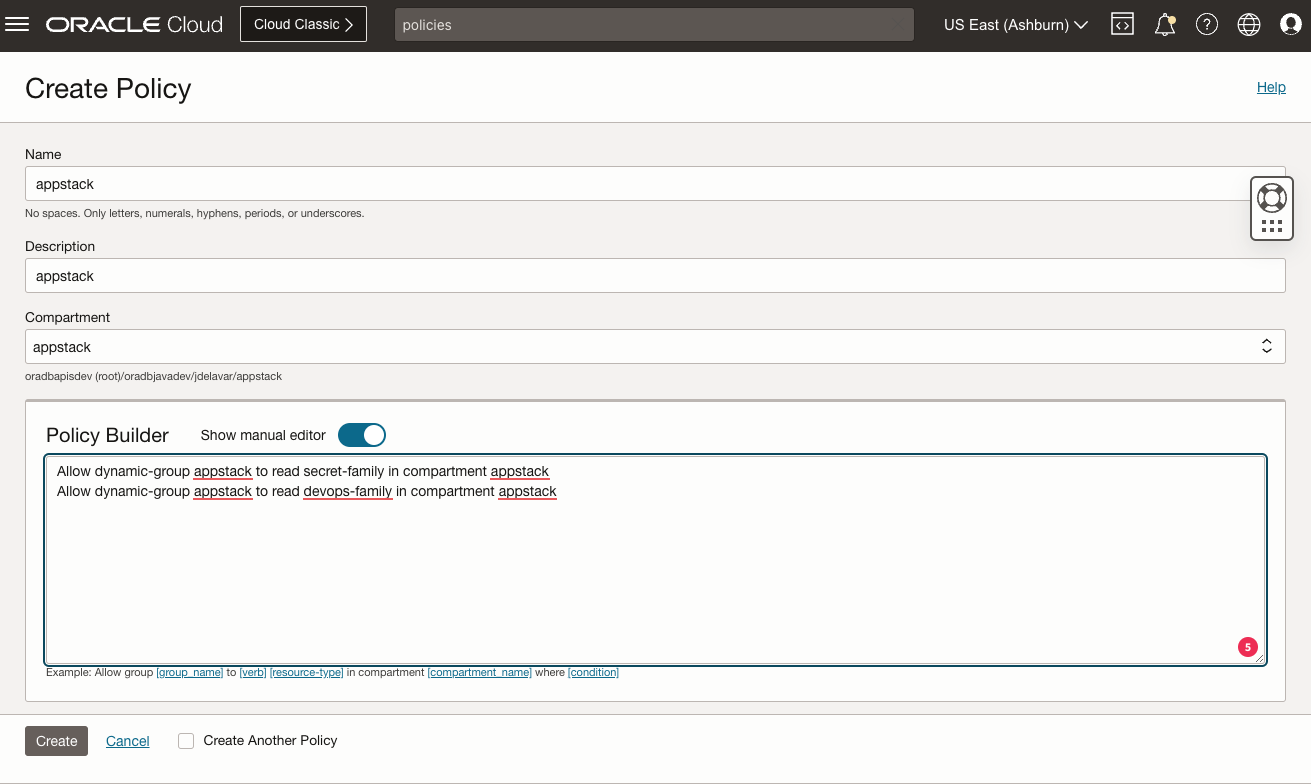The image size is (1311, 784).
Task: Click the search field containing policies
Action: [654, 25]
